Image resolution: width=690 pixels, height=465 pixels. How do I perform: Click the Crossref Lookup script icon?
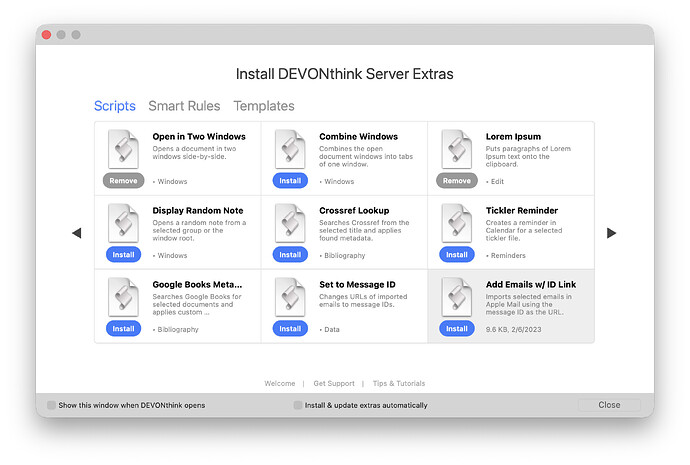[x=290, y=223]
